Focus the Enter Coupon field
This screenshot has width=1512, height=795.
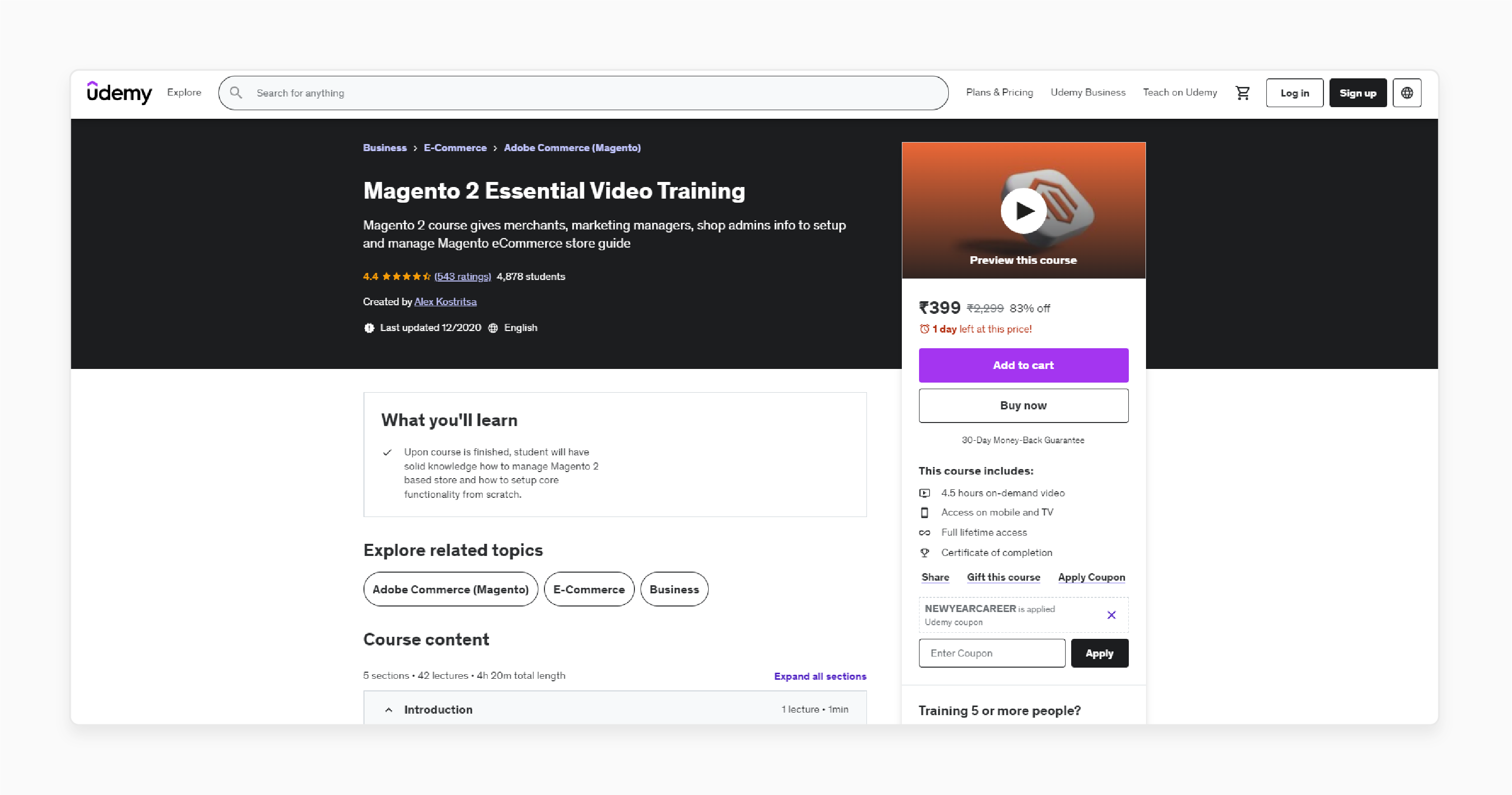(x=991, y=653)
